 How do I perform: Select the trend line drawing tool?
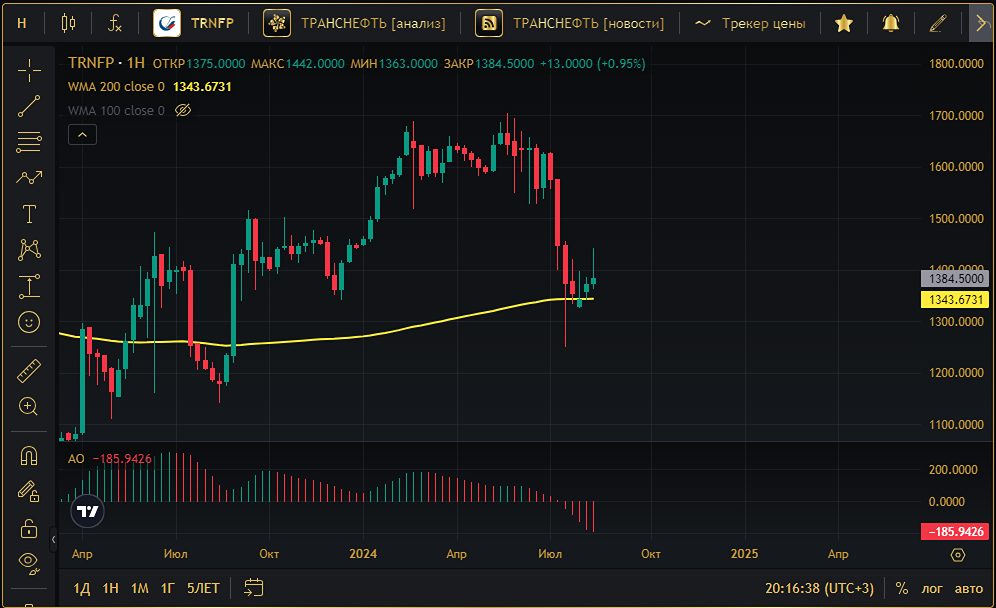29,106
